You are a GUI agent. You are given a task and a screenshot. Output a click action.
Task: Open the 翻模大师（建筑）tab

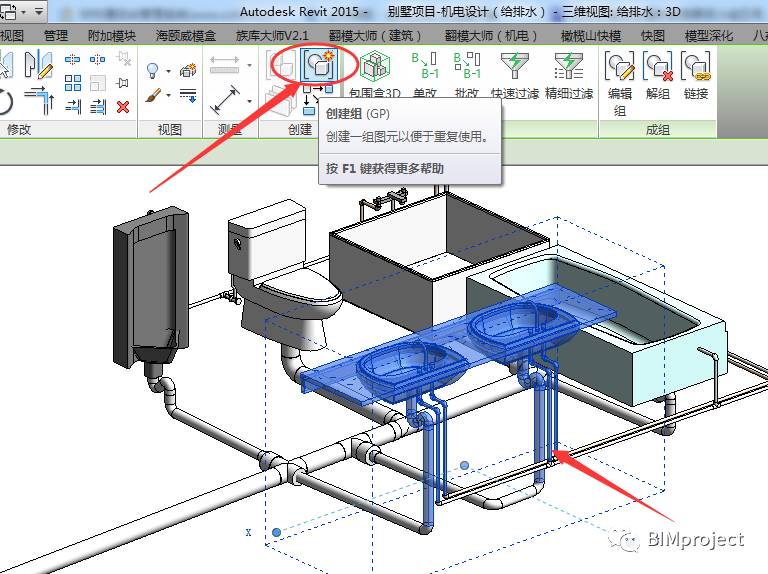pyautogui.click(x=375, y=35)
